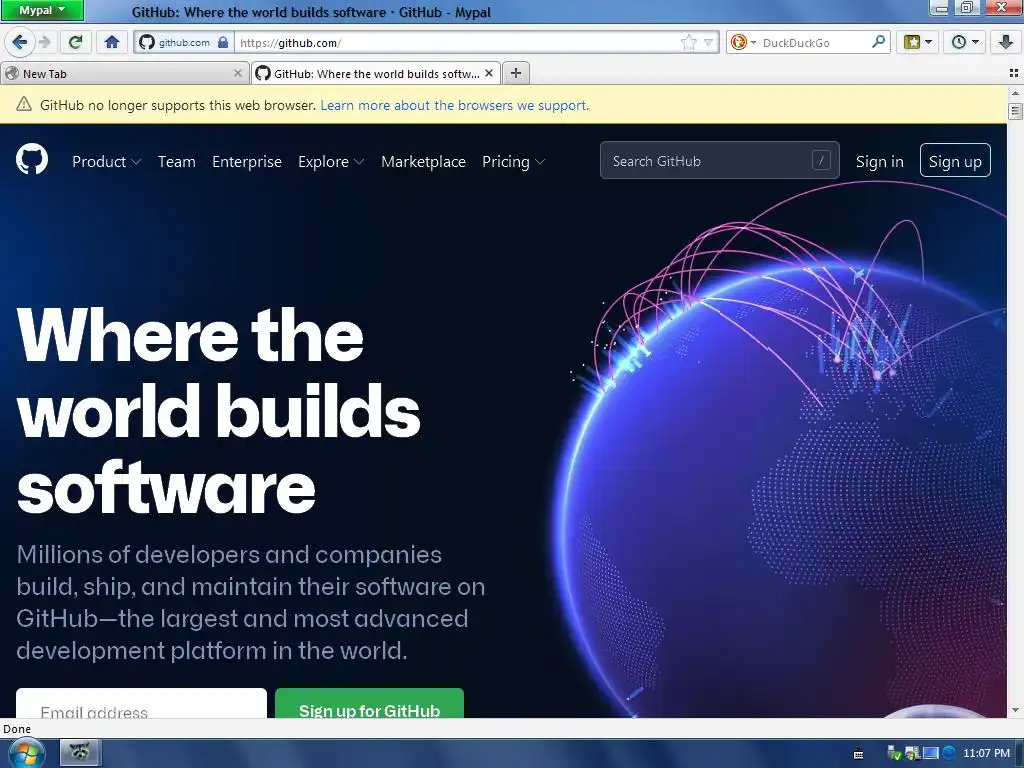Click the safely remove hardware tray icon
Image resolution: width=1024 pixels, height=768 pixels.
[894, 754]
